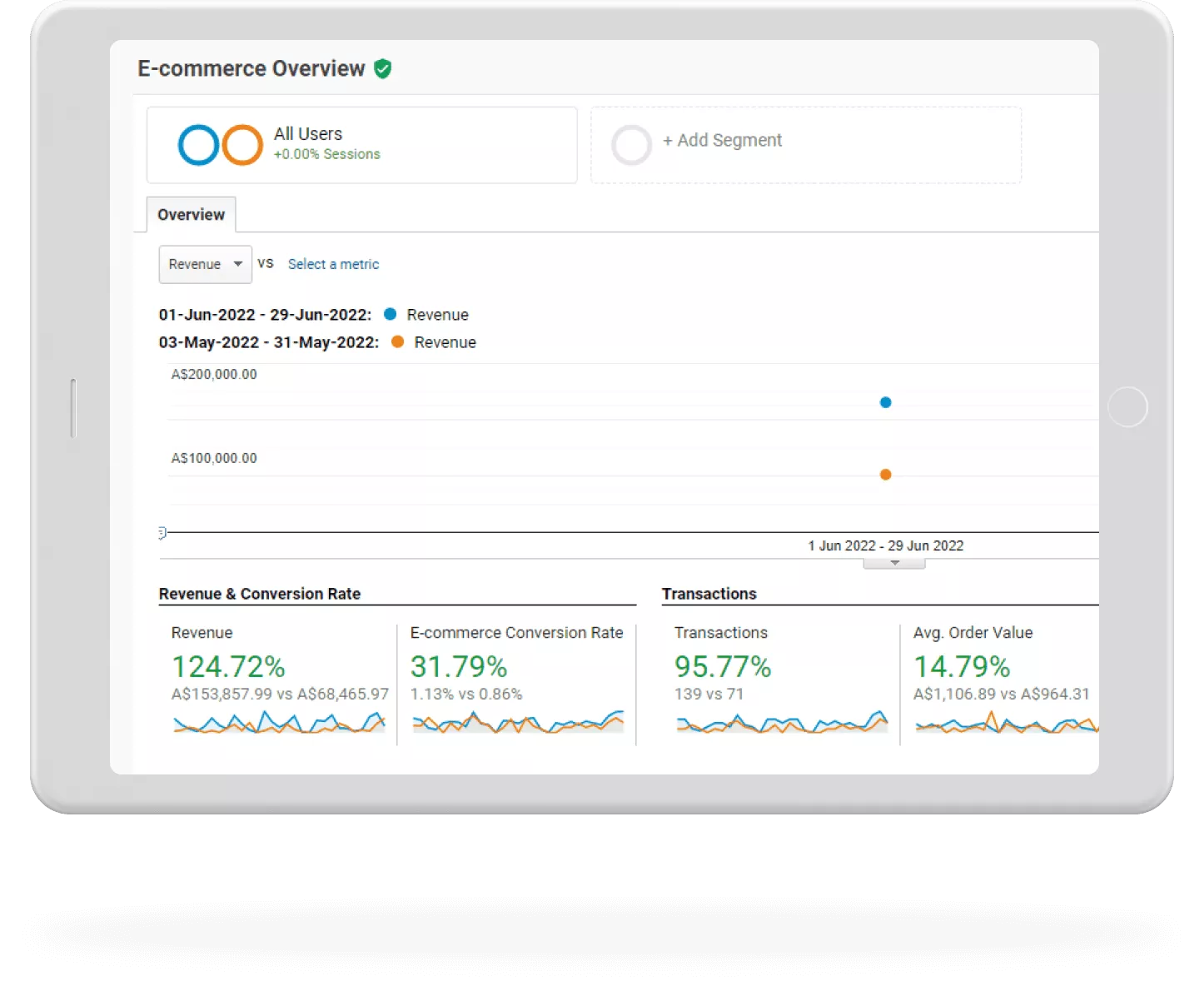
Task: Click the orange data point on the chart
Action: 885,475
